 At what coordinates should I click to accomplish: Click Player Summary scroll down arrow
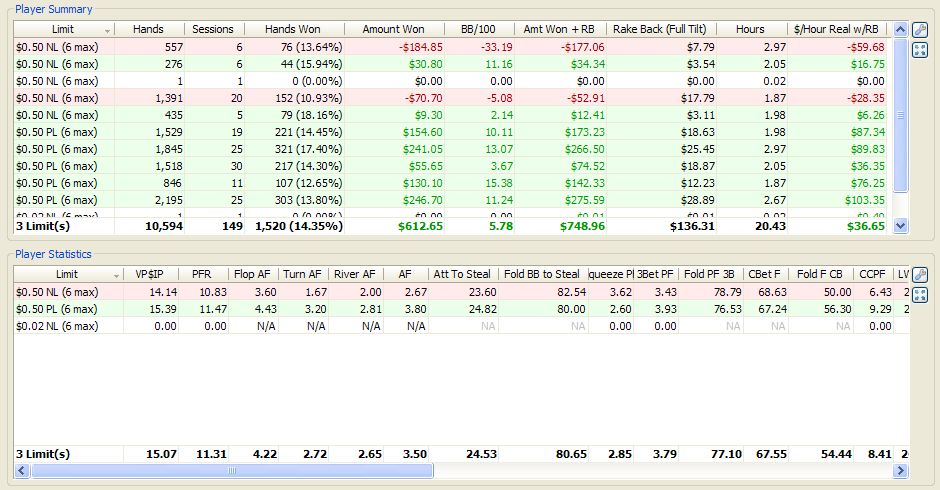[x=900, y=227]
